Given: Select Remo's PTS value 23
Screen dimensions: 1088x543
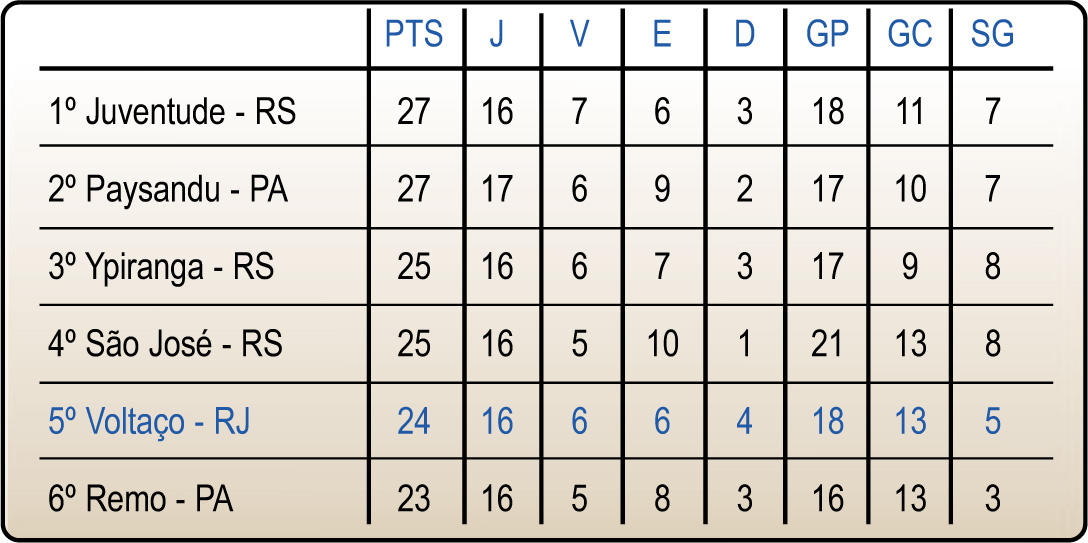Looking at the screenshot, I should coord(414,499).
